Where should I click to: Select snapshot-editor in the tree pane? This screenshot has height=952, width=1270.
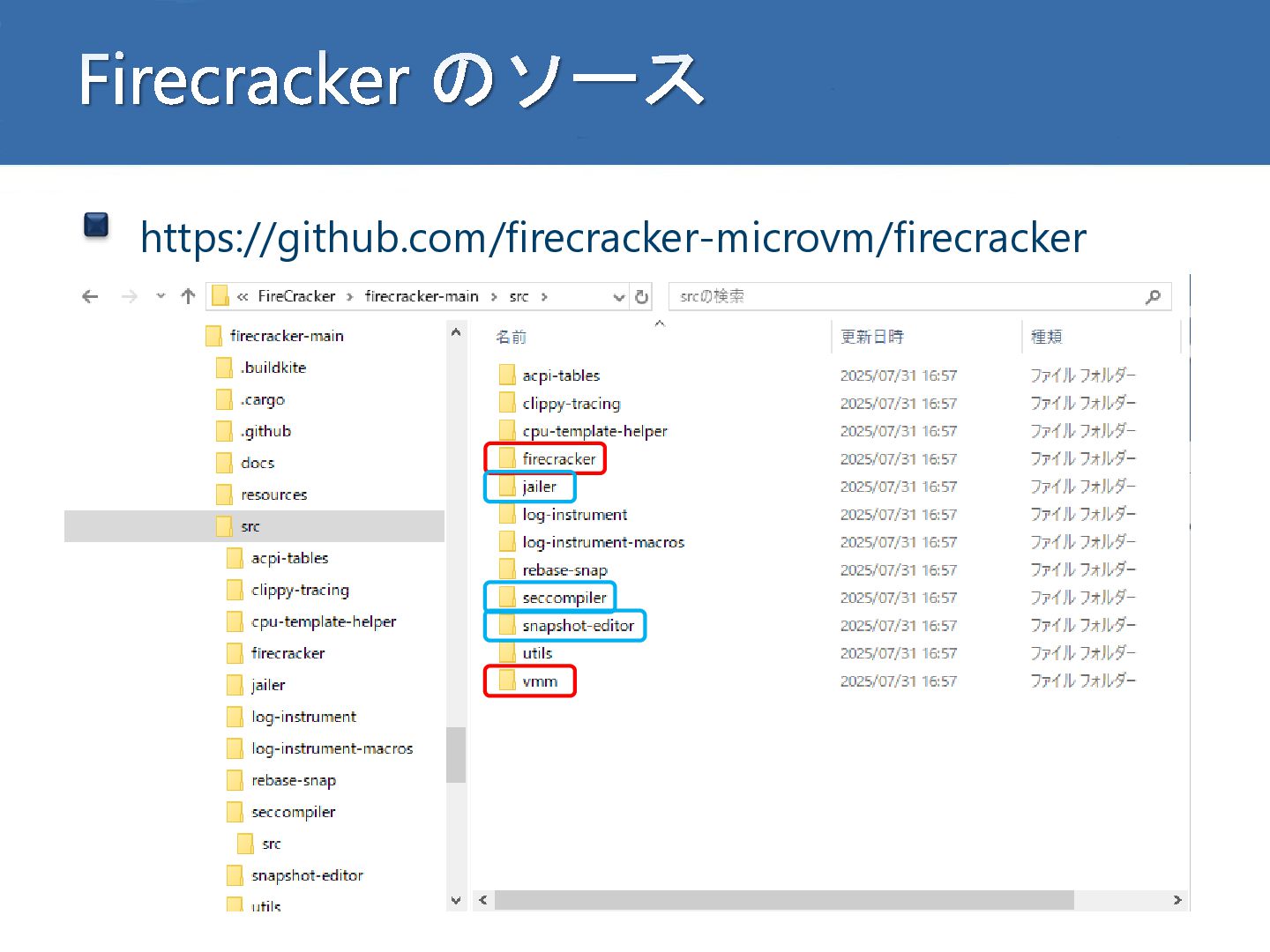pyautogui.click(x=307, y=875)
